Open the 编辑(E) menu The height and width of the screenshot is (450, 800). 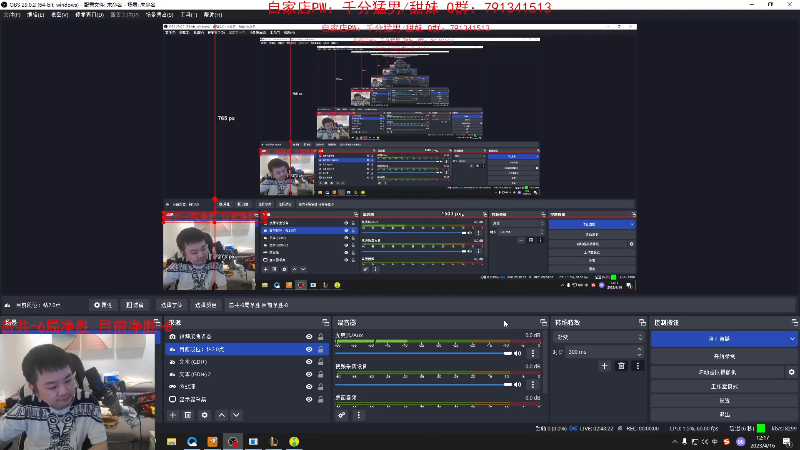35,15
